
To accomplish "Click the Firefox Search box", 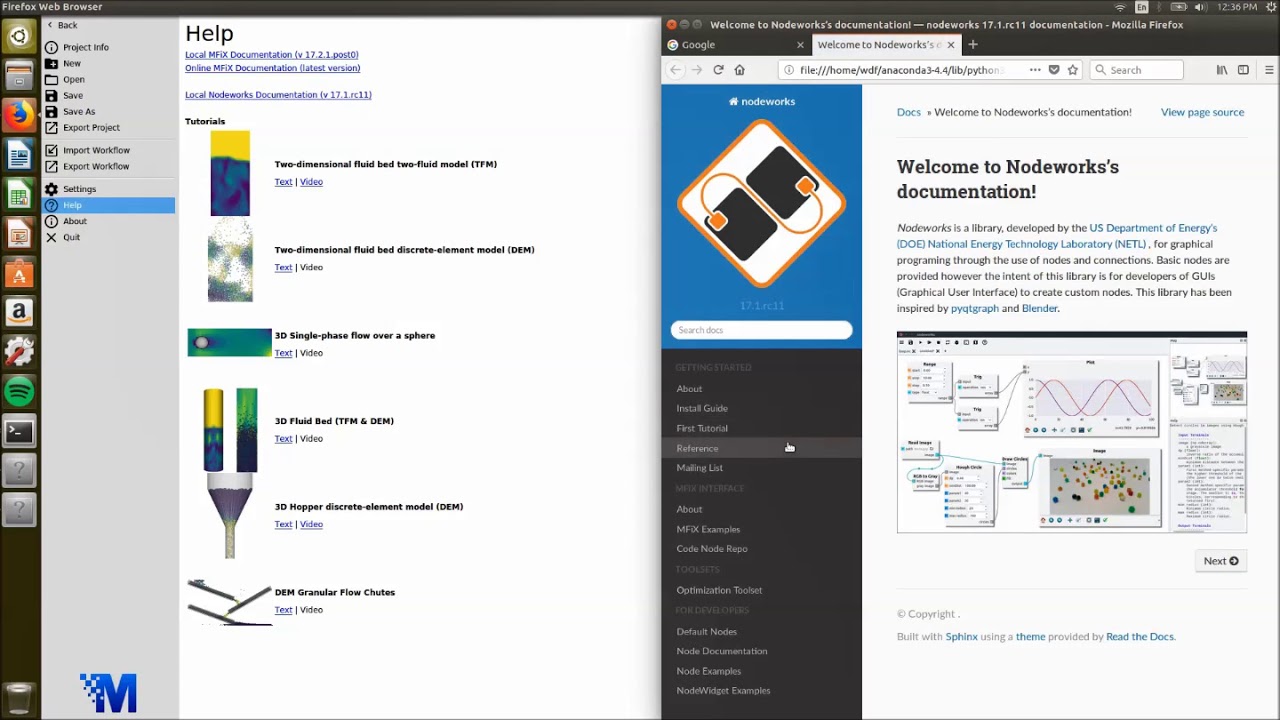I will pyautogui.click(x=1136, y=70).
